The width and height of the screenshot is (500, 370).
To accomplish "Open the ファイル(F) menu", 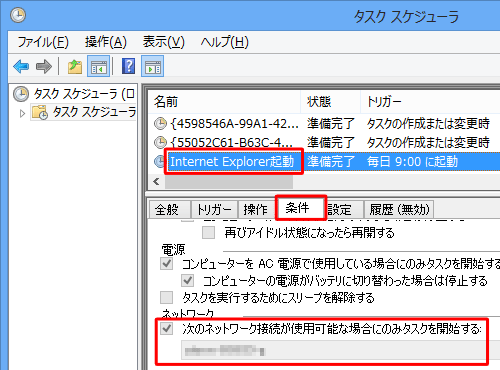I will (x=43, y=42).
